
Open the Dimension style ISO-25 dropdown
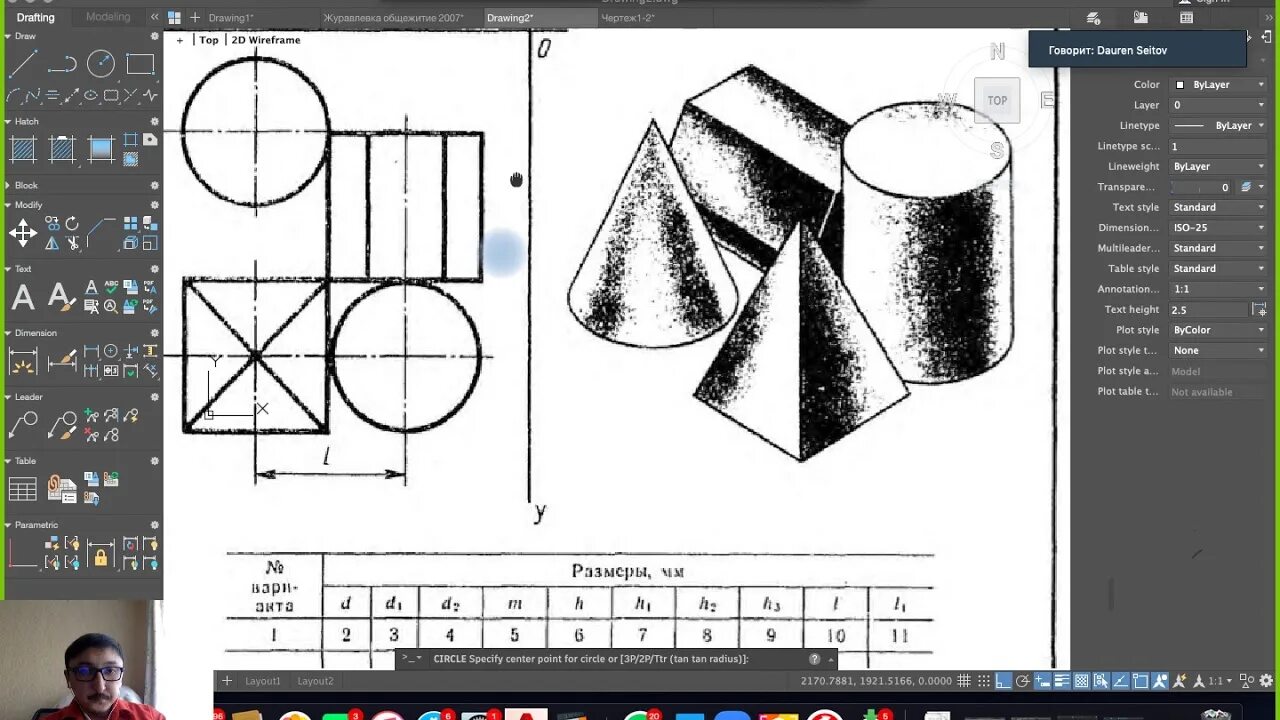tap(1219, 228)
